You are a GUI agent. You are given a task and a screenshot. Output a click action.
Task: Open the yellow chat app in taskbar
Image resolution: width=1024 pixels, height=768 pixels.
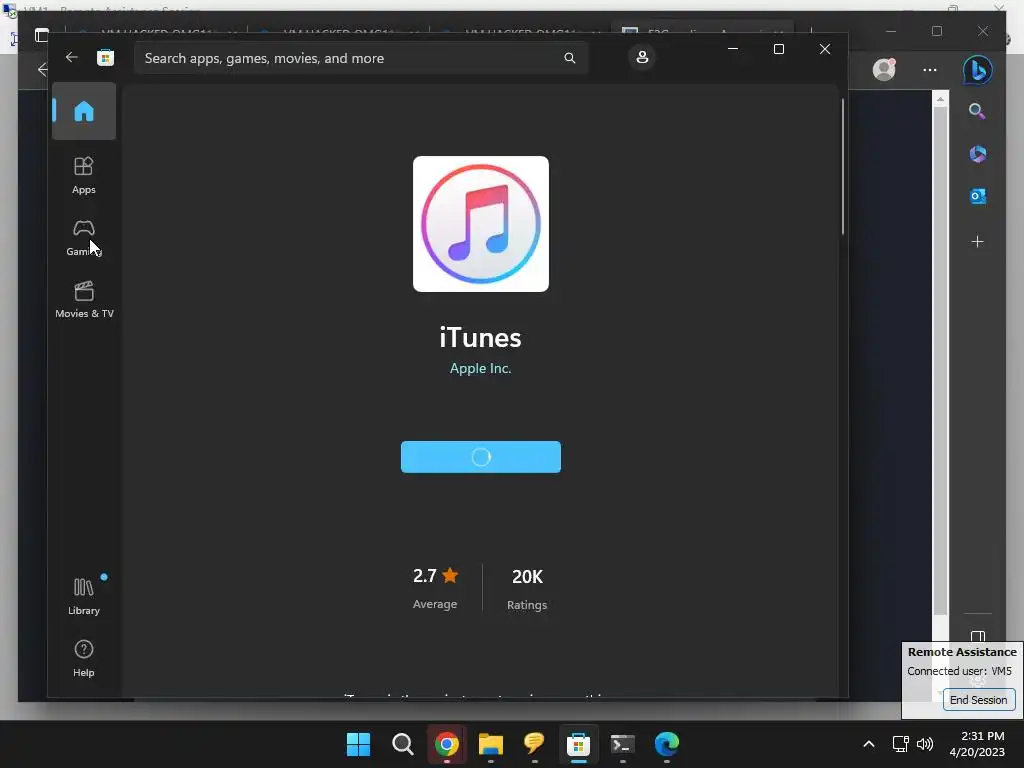[534, 743]
